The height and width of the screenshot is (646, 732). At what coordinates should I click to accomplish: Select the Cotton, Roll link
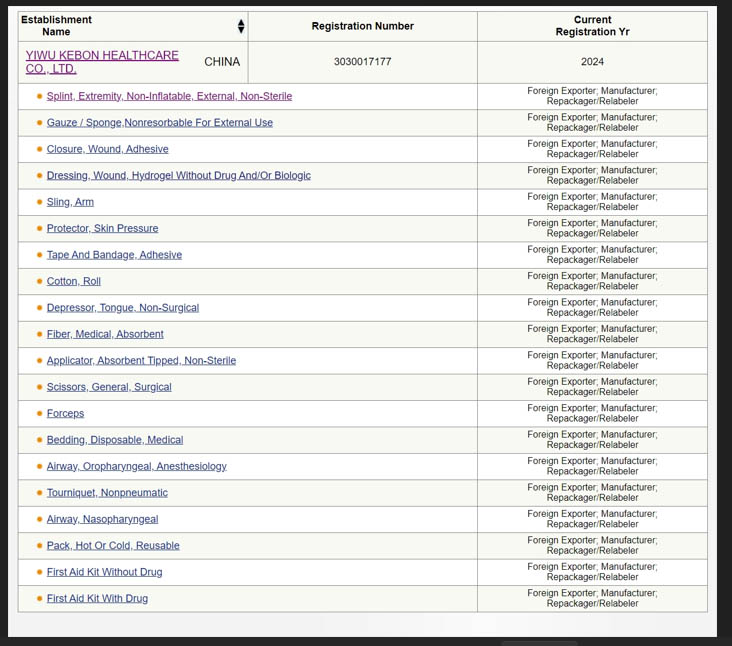coord(73,282)
